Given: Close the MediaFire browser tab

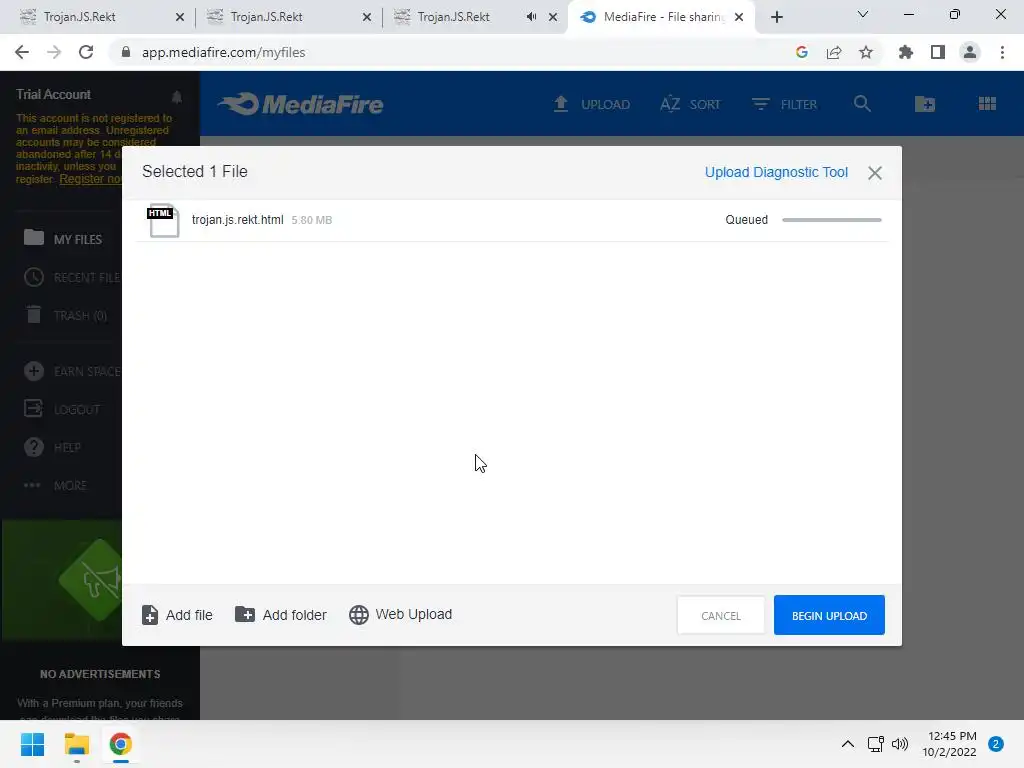Looking at the screenshot, I should pos(739,17).
